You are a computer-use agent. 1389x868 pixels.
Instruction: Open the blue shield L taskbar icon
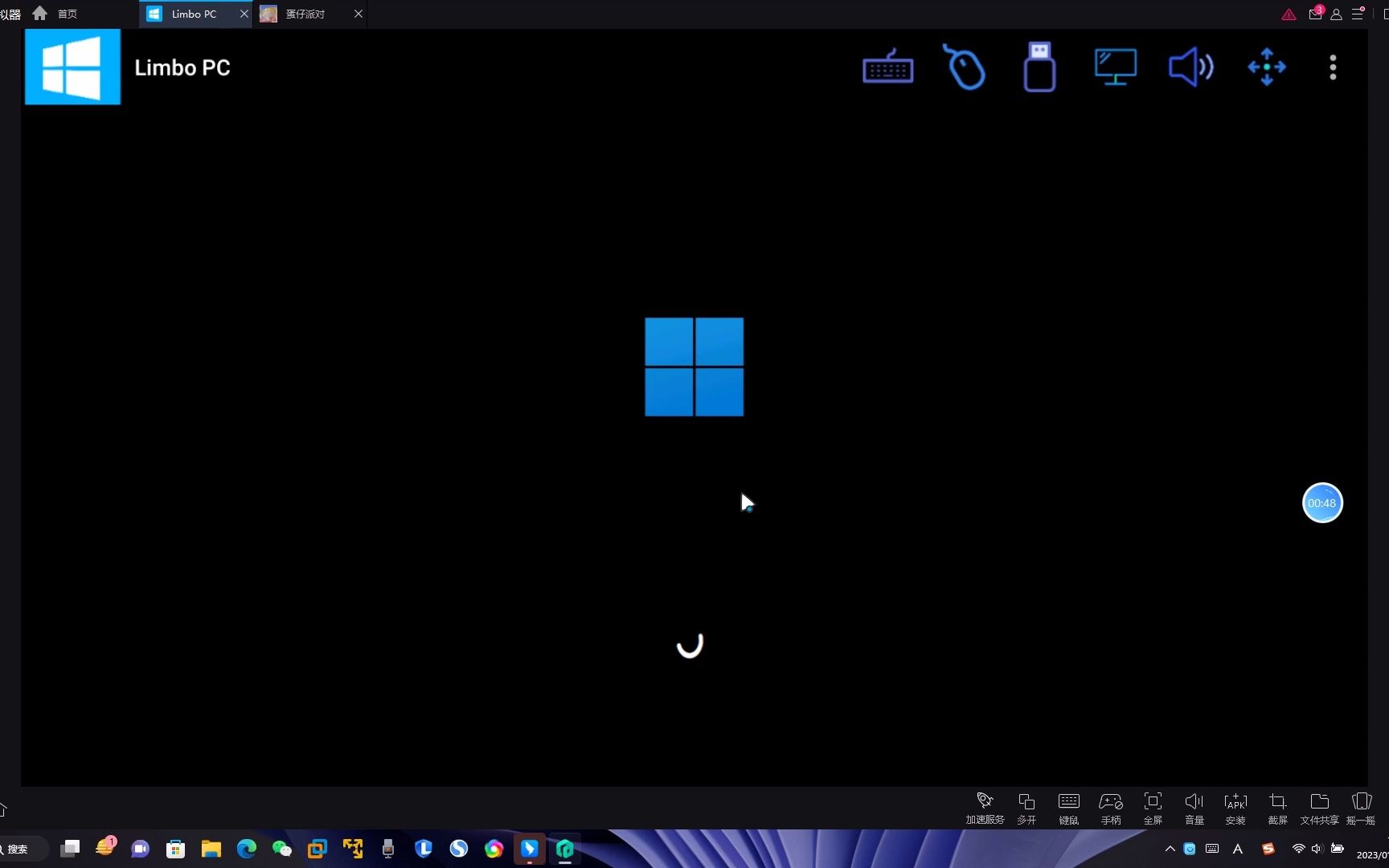[424, 849]
